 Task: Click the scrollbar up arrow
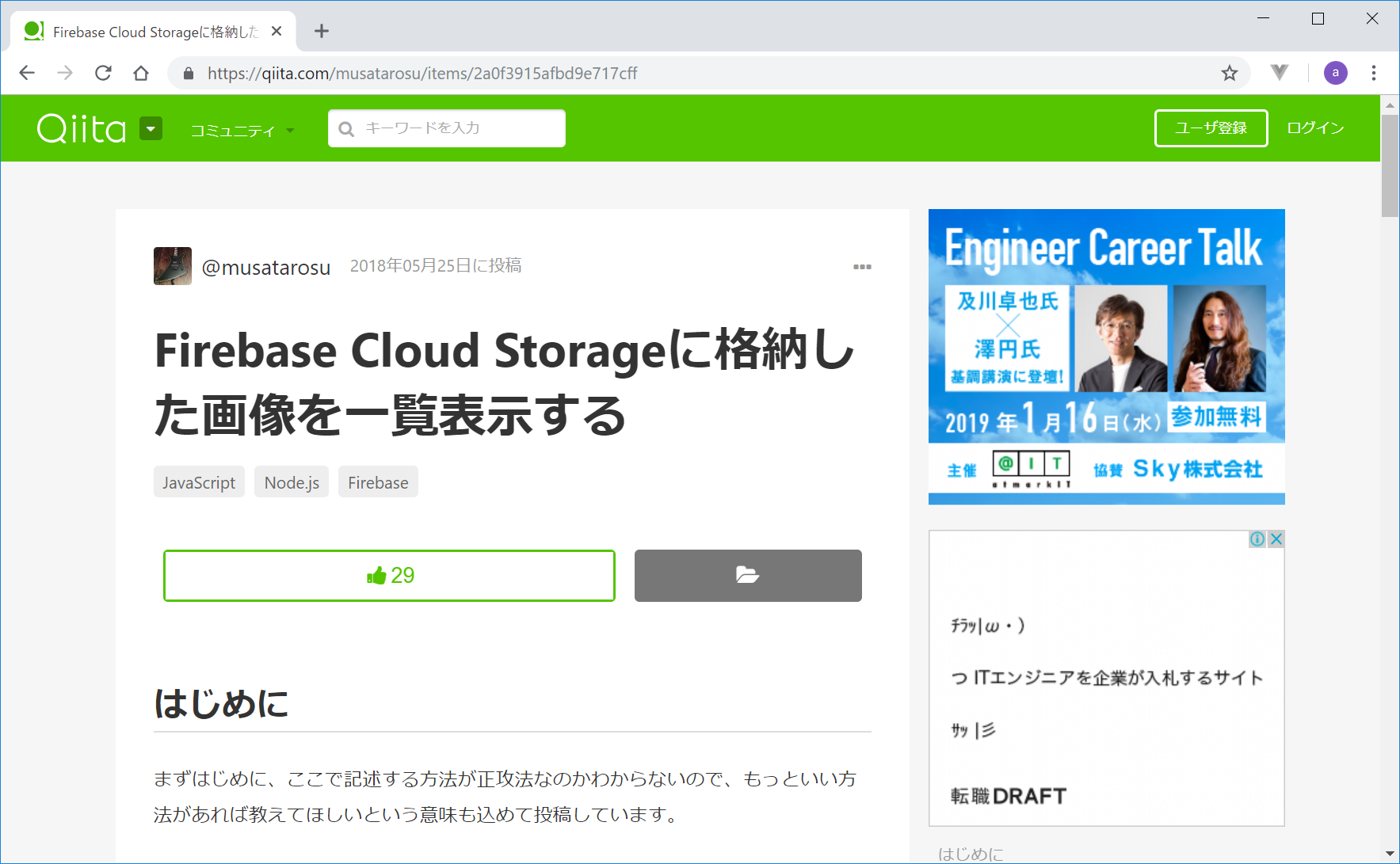pos(1390,105)
